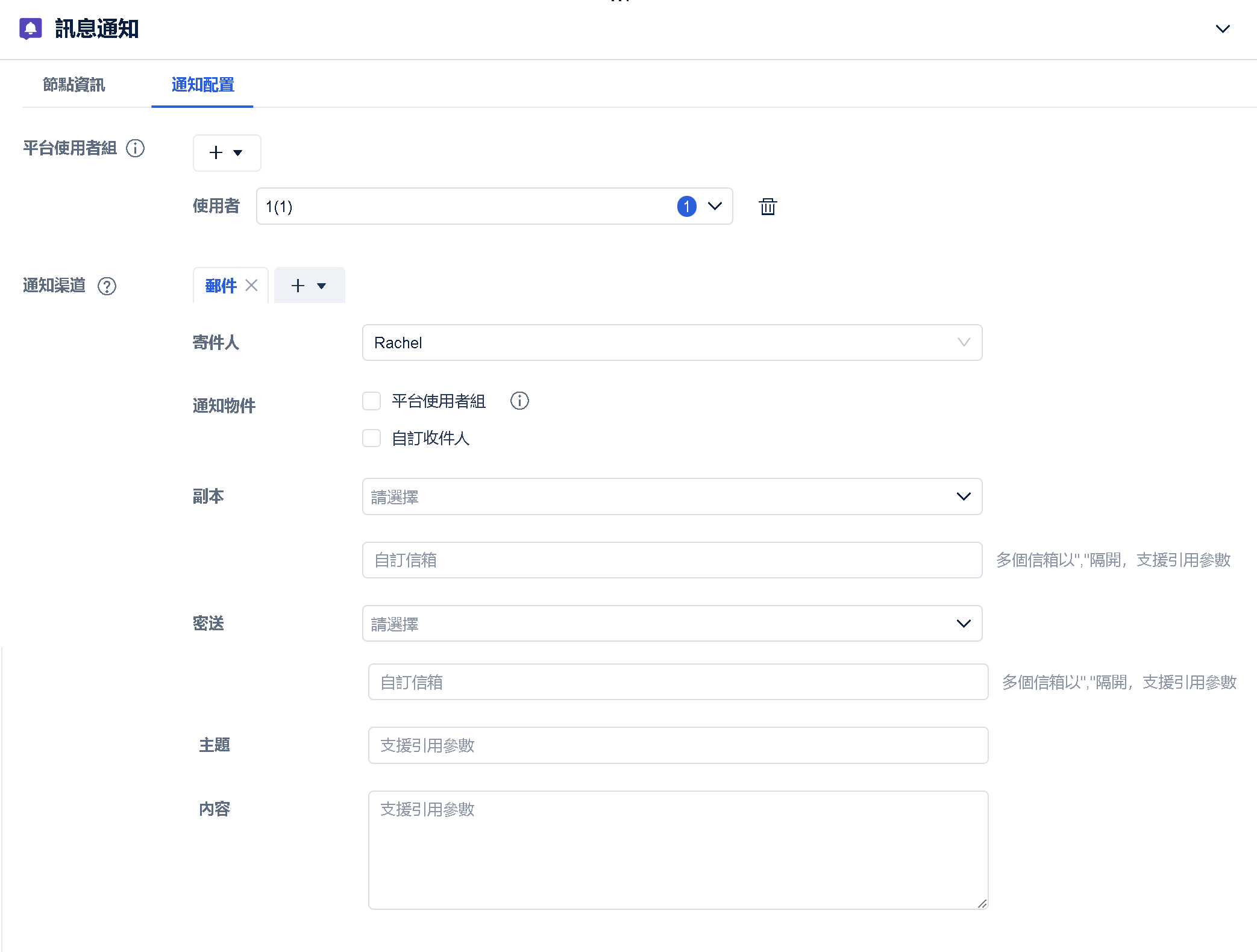The width and height of the screenshot is (1257, 952).
Task: Click info icon beside 平台使用者組 label
Action: click(135, 148)
